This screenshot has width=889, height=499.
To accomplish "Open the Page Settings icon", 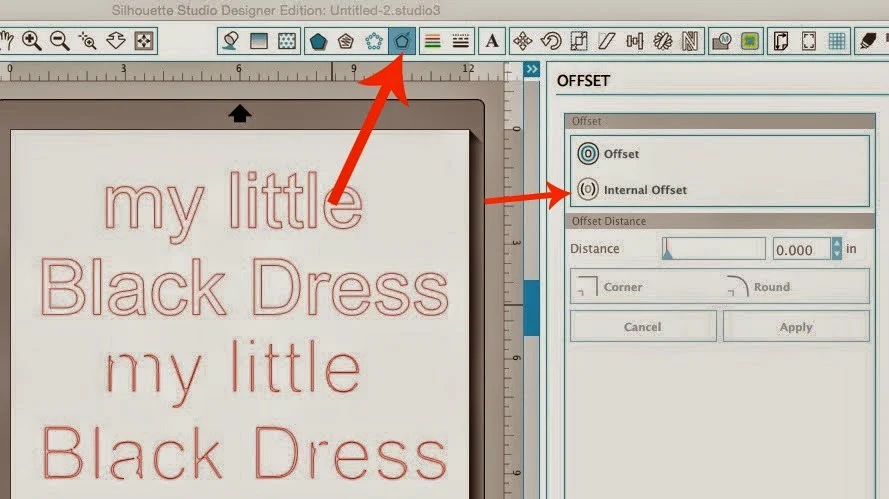I will [x=781, y=41].
